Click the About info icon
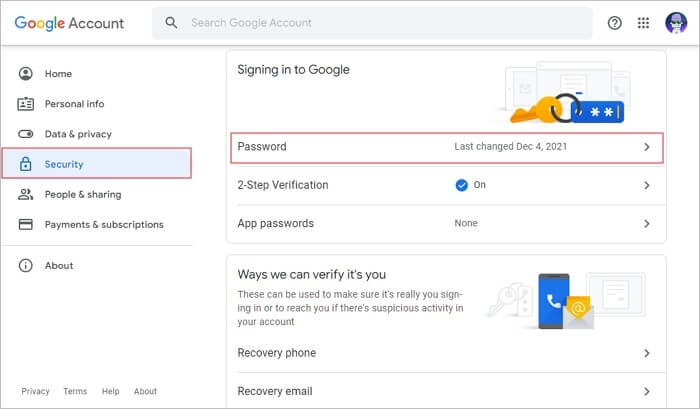Screen dimensions: 700x409 click(x=26, y=266)
